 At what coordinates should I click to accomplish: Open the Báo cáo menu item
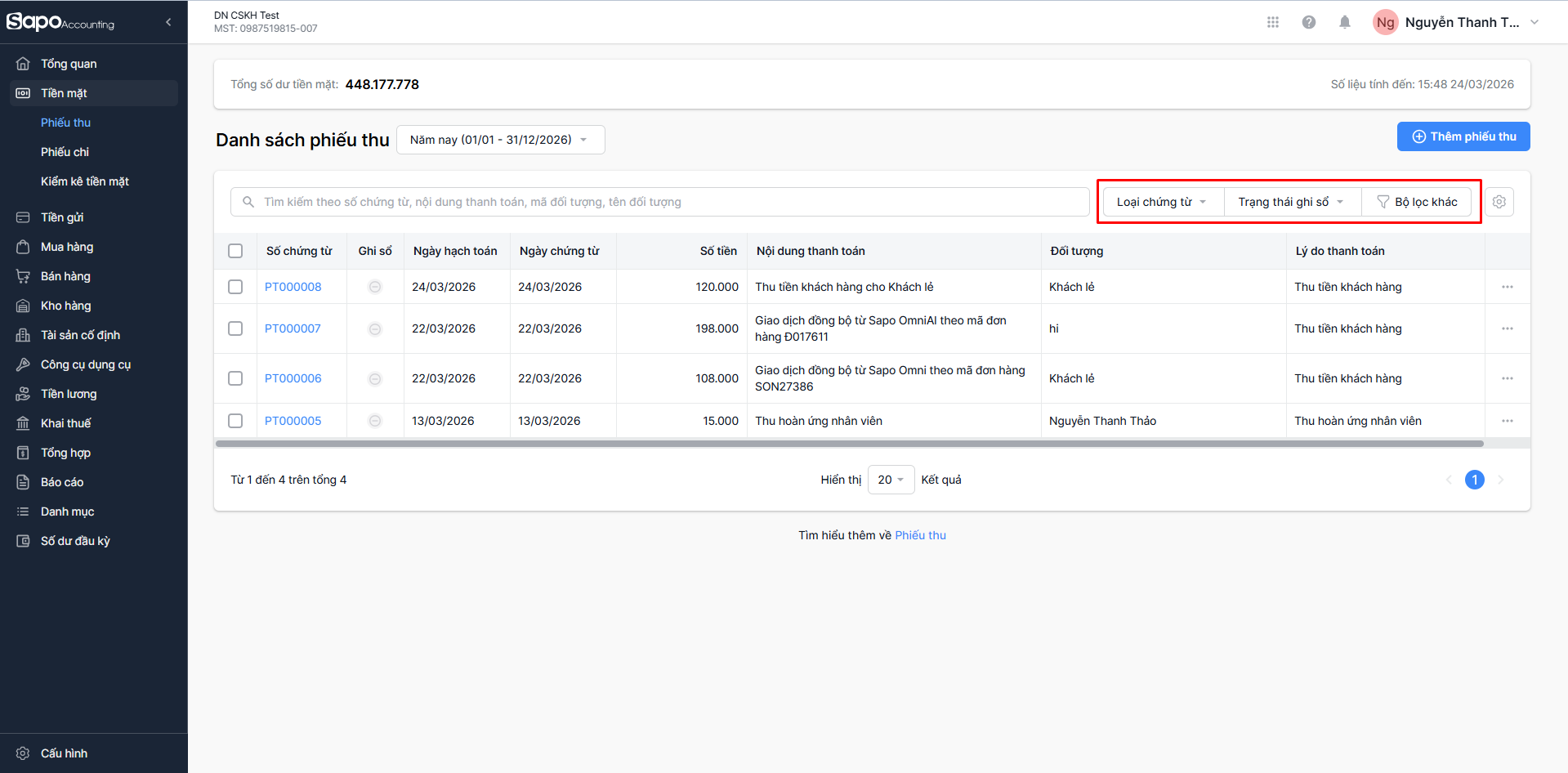click(x=62, y=482)
